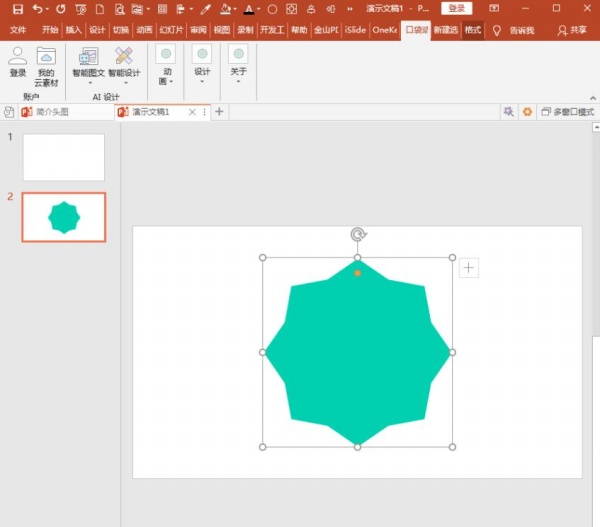Click the rotate handle above the shape

click(358, 235)
